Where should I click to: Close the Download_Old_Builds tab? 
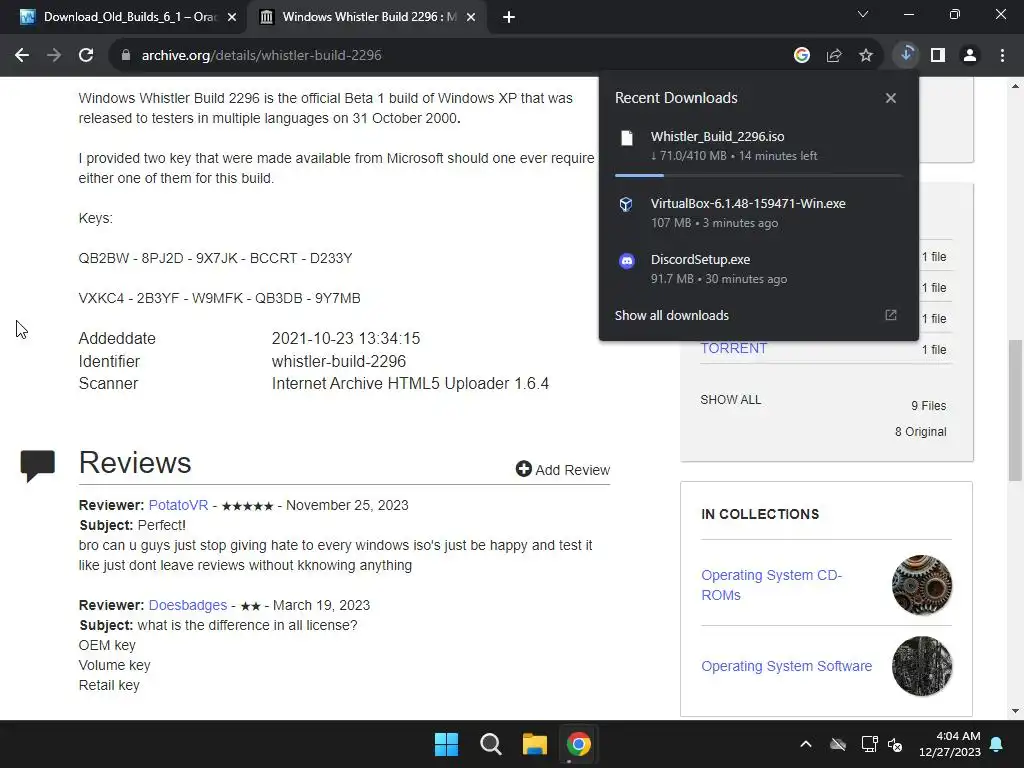pyautogui.click(x=232, y=18)
